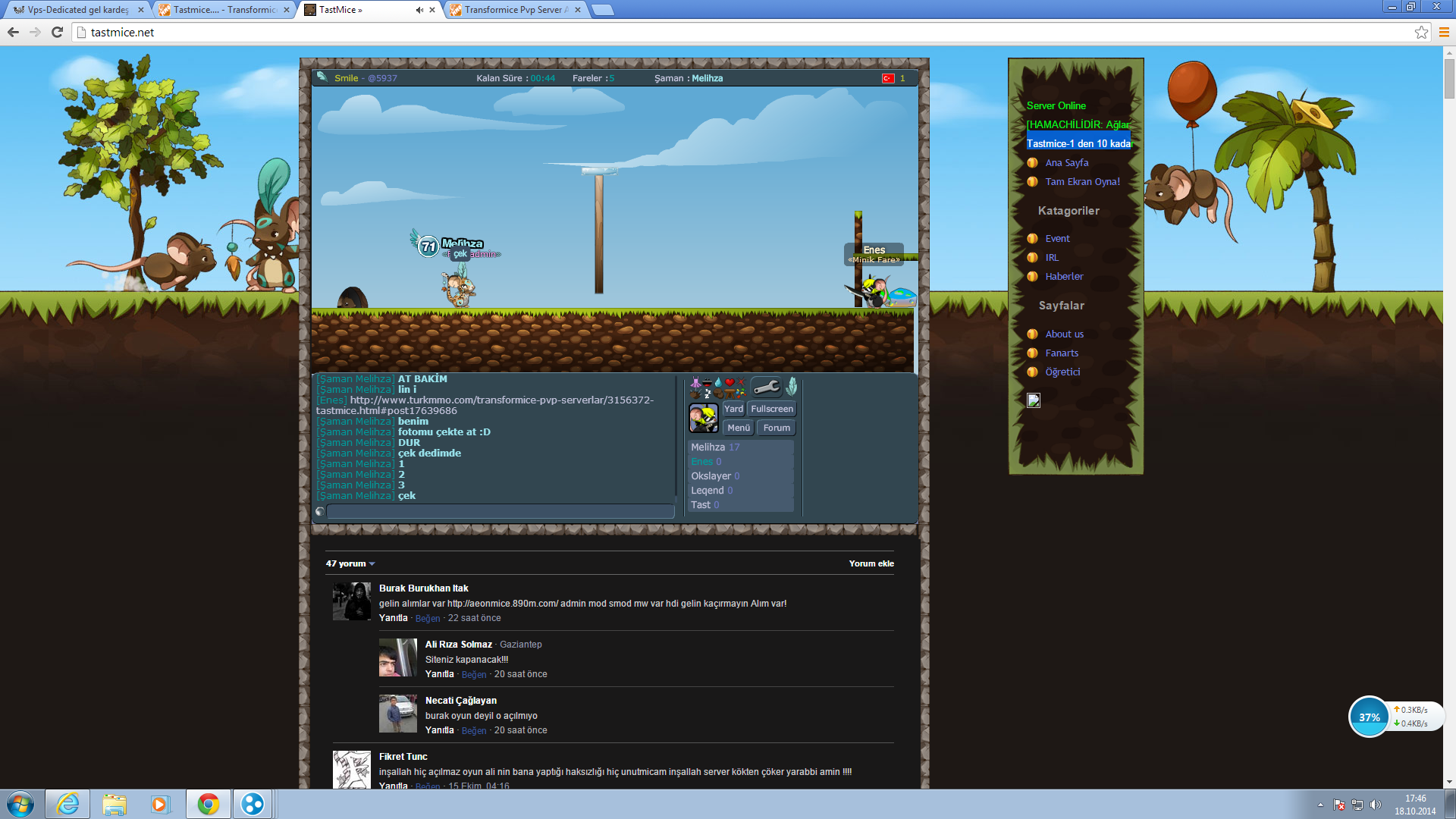Viewport: 1456px width, 819px height.
Task: Open the Chrome menu hamburger icon
Action: coord(1444,32)
